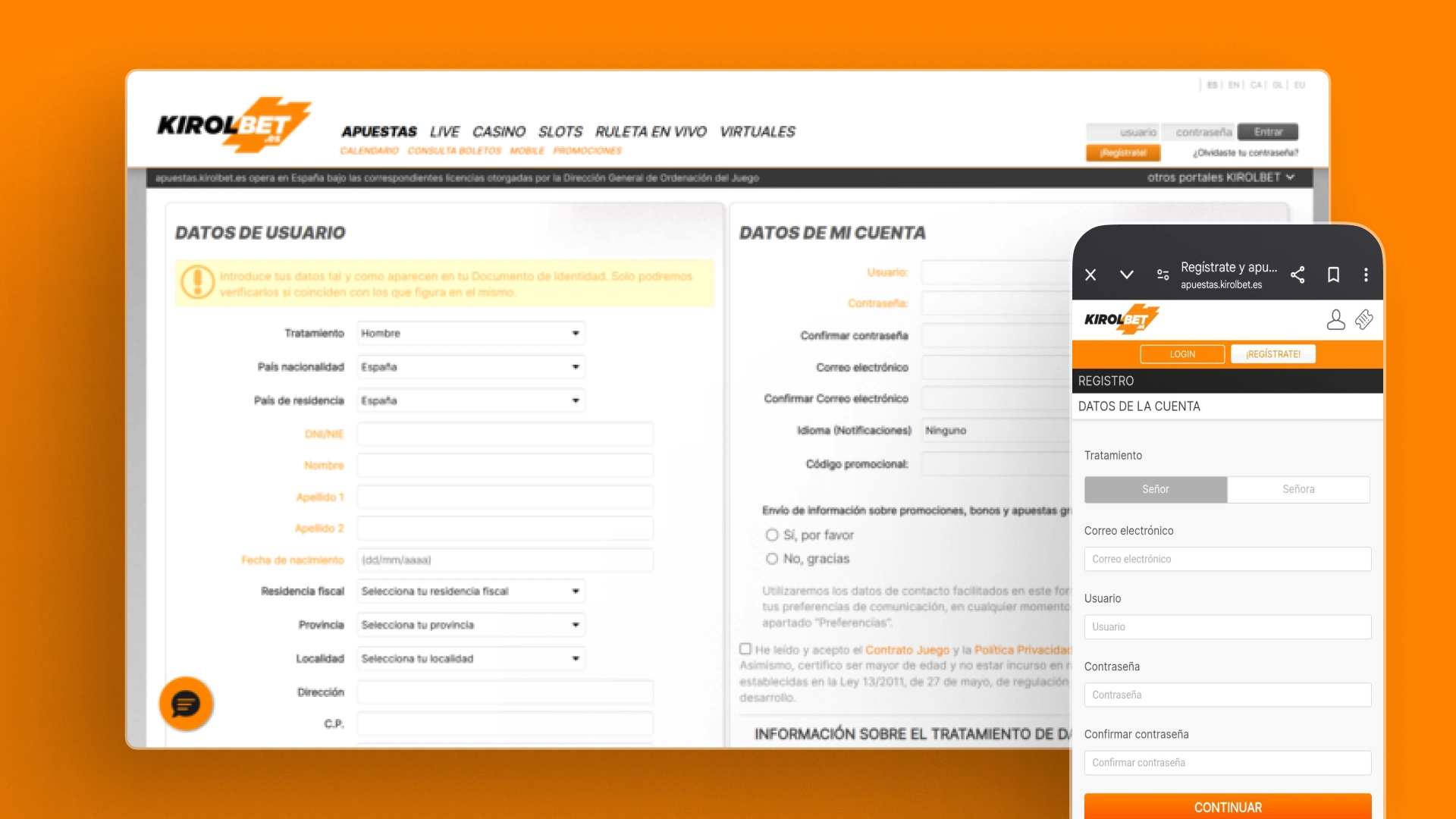Check the Contrato Juego acceptance checkbox

point(745,649)
